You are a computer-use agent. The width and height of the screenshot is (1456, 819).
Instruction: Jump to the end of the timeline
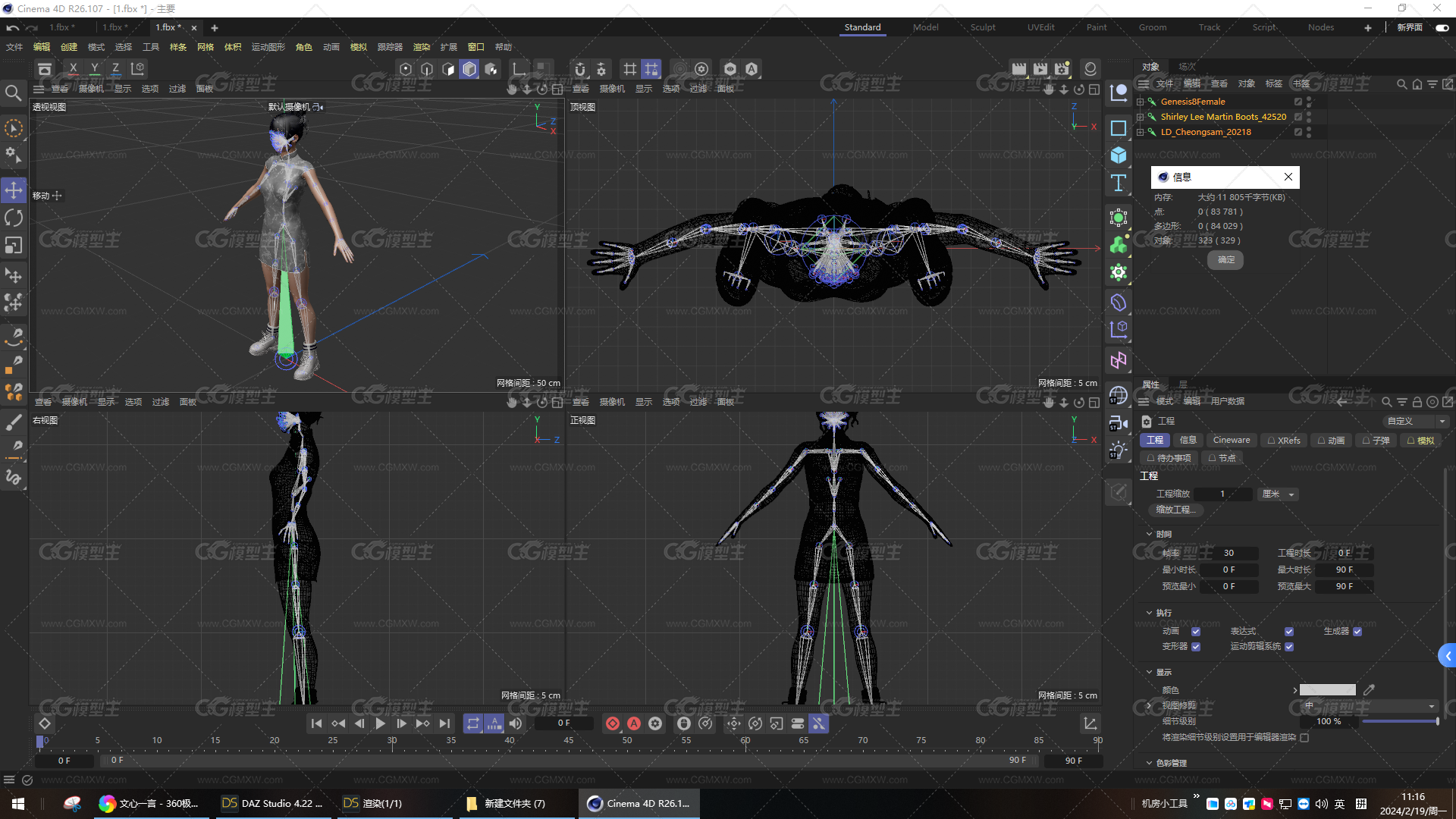(x=444, y=724)
